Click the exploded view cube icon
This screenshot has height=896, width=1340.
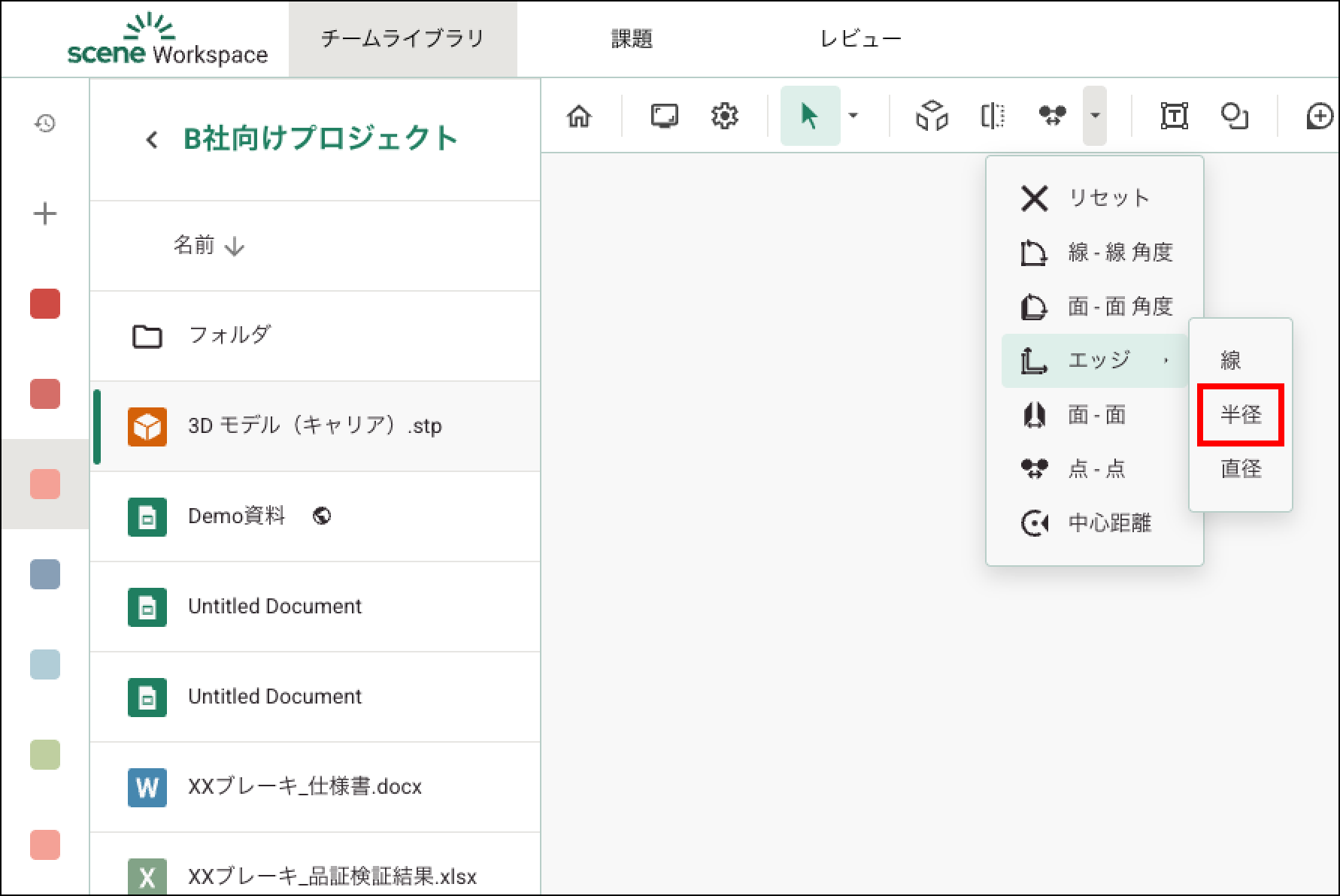point(932,116)
